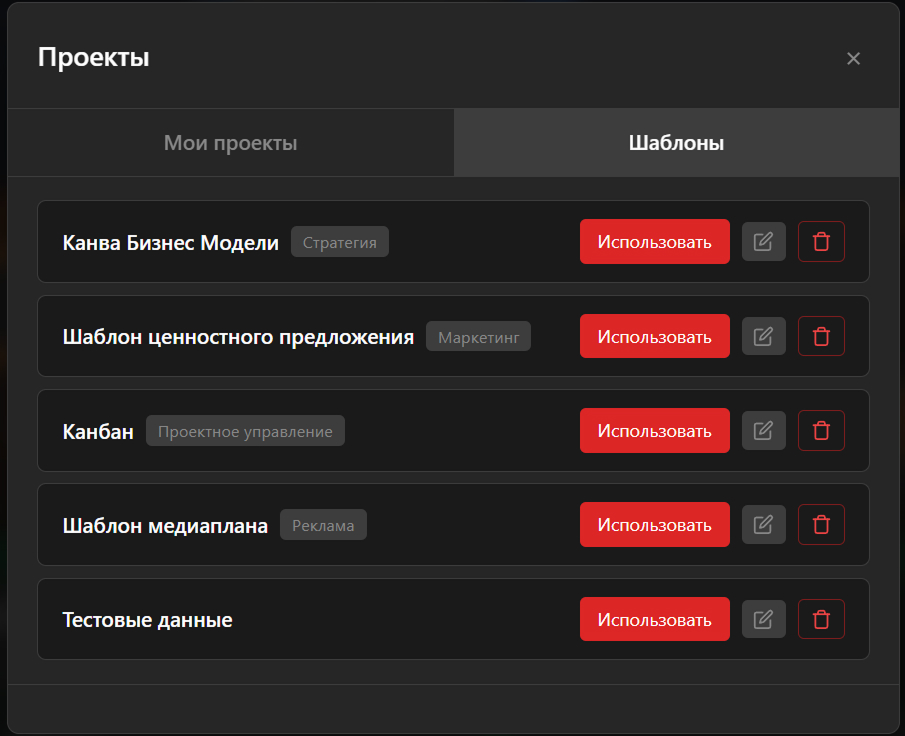Select the Тестовые данные title
Image resolution: width=905 pixels, height=736 pixels.
click(147, 619)
